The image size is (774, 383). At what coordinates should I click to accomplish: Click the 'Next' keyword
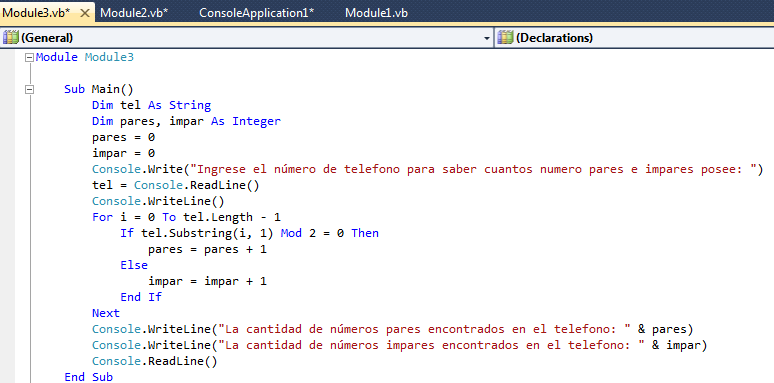tap(106, 313)
